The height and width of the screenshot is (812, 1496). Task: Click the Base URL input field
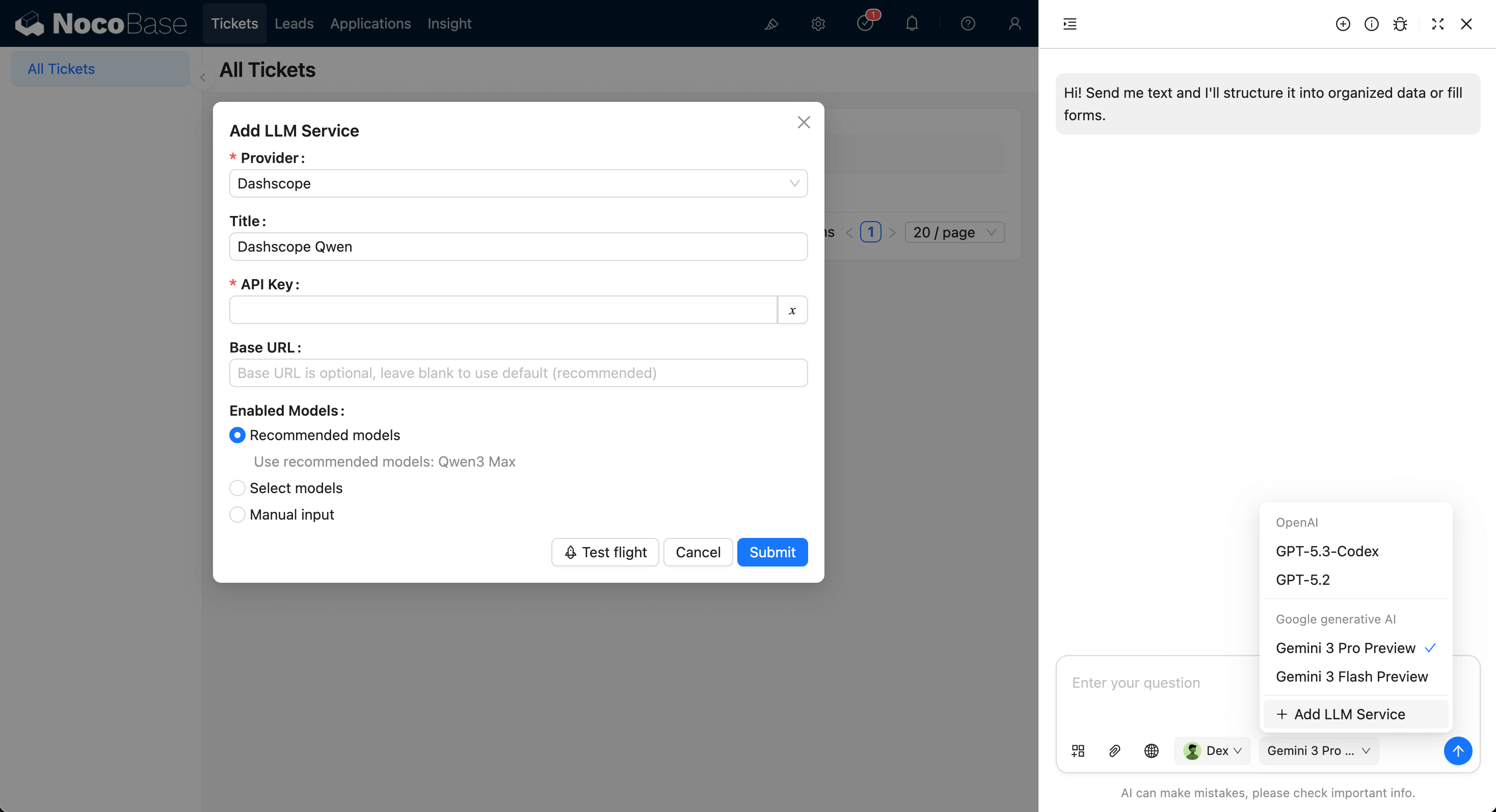point(518,373)
